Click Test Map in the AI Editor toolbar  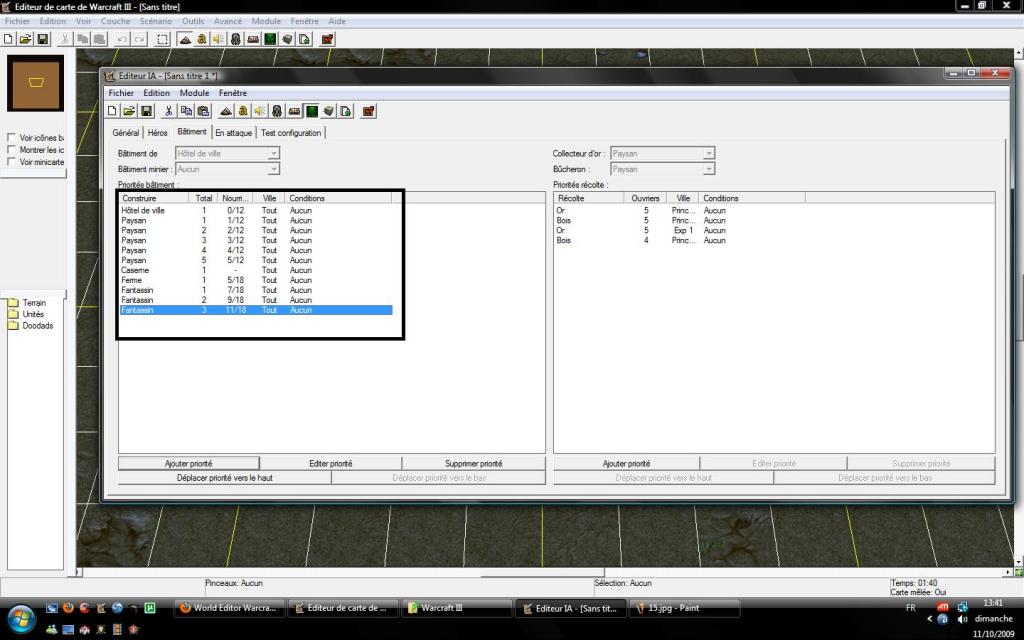click(368, 112)
